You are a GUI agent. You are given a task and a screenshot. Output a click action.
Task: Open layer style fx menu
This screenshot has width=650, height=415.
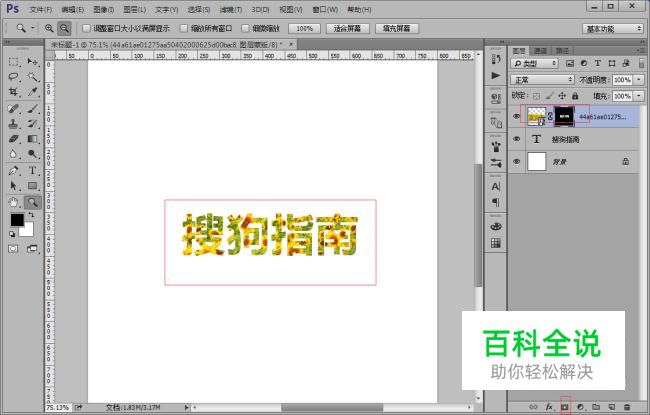click(x=549, y=407)
